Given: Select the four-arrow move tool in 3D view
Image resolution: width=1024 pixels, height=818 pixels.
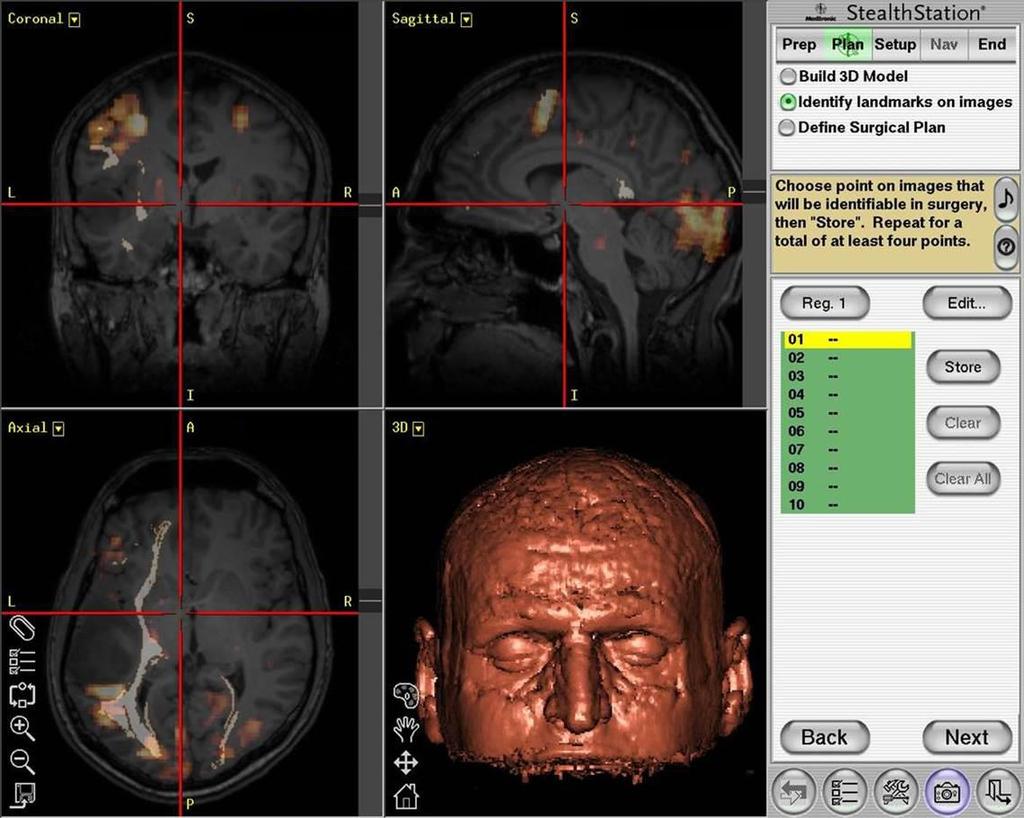Looking at the screenshot, I should (x=406, y=763).
